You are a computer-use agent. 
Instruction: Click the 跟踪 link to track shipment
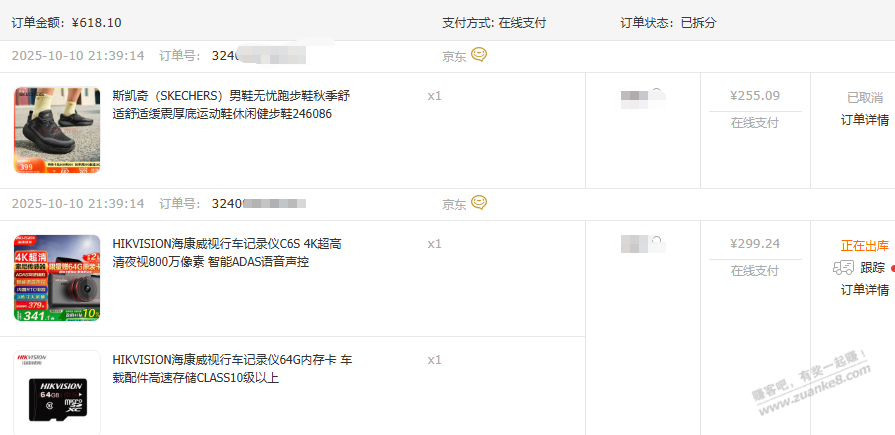tap(872, 267)
